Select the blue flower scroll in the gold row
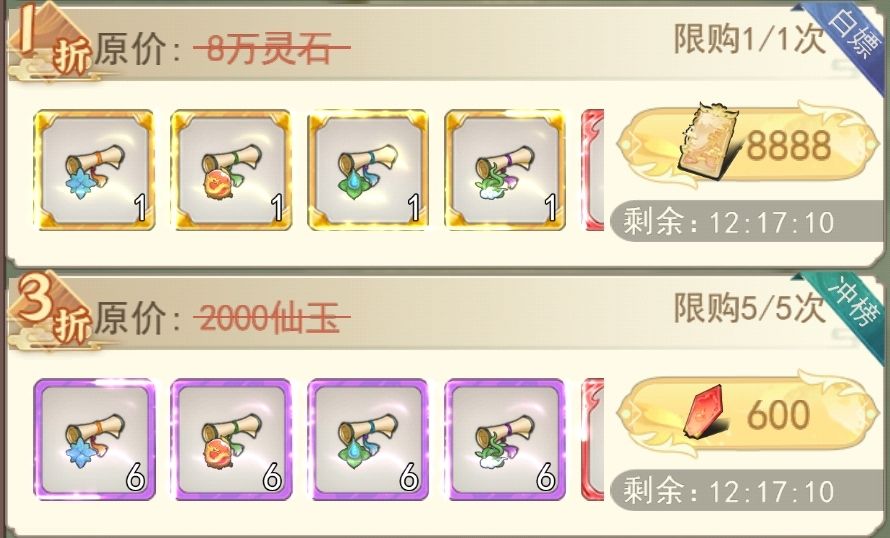Screen dimensions: 890x538 [94, 170]
